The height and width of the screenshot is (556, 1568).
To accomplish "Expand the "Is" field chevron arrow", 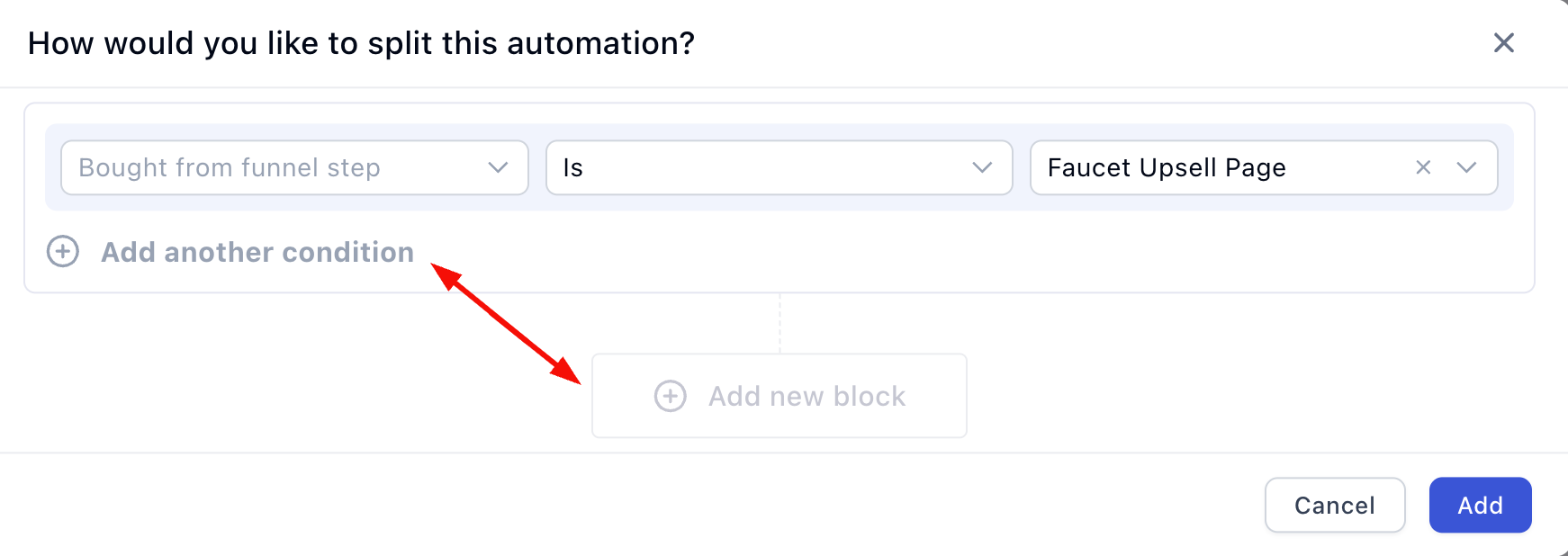I will tap(982, 167).
